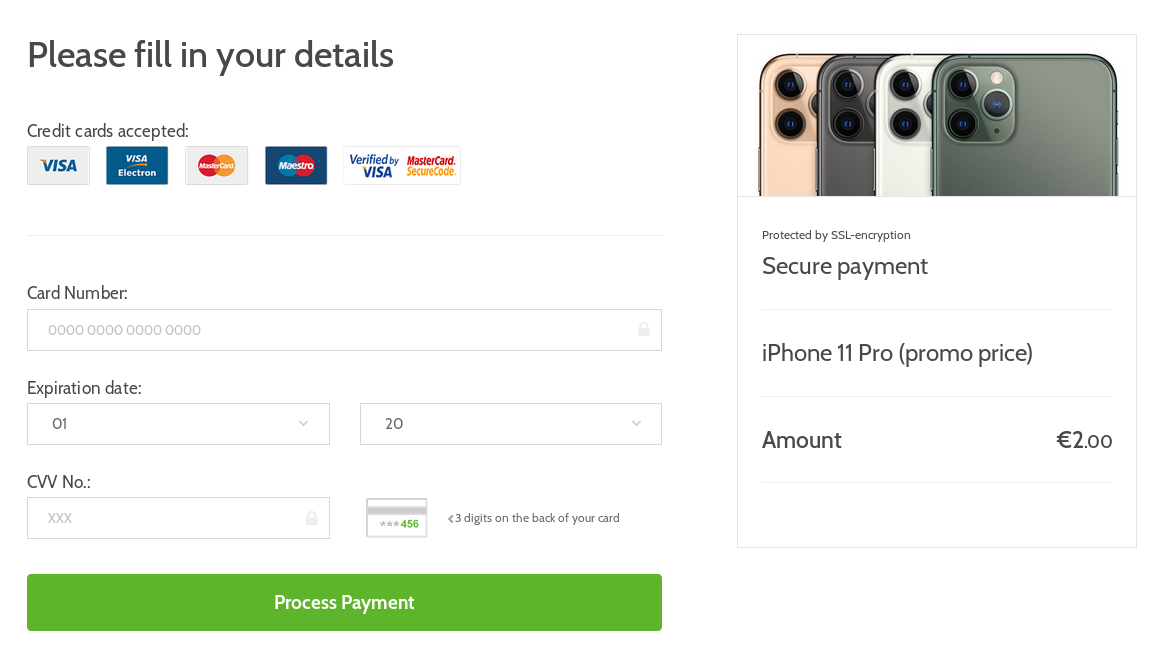
Task: Click the '3 digits on the back' hint
Action: point(537,518)
